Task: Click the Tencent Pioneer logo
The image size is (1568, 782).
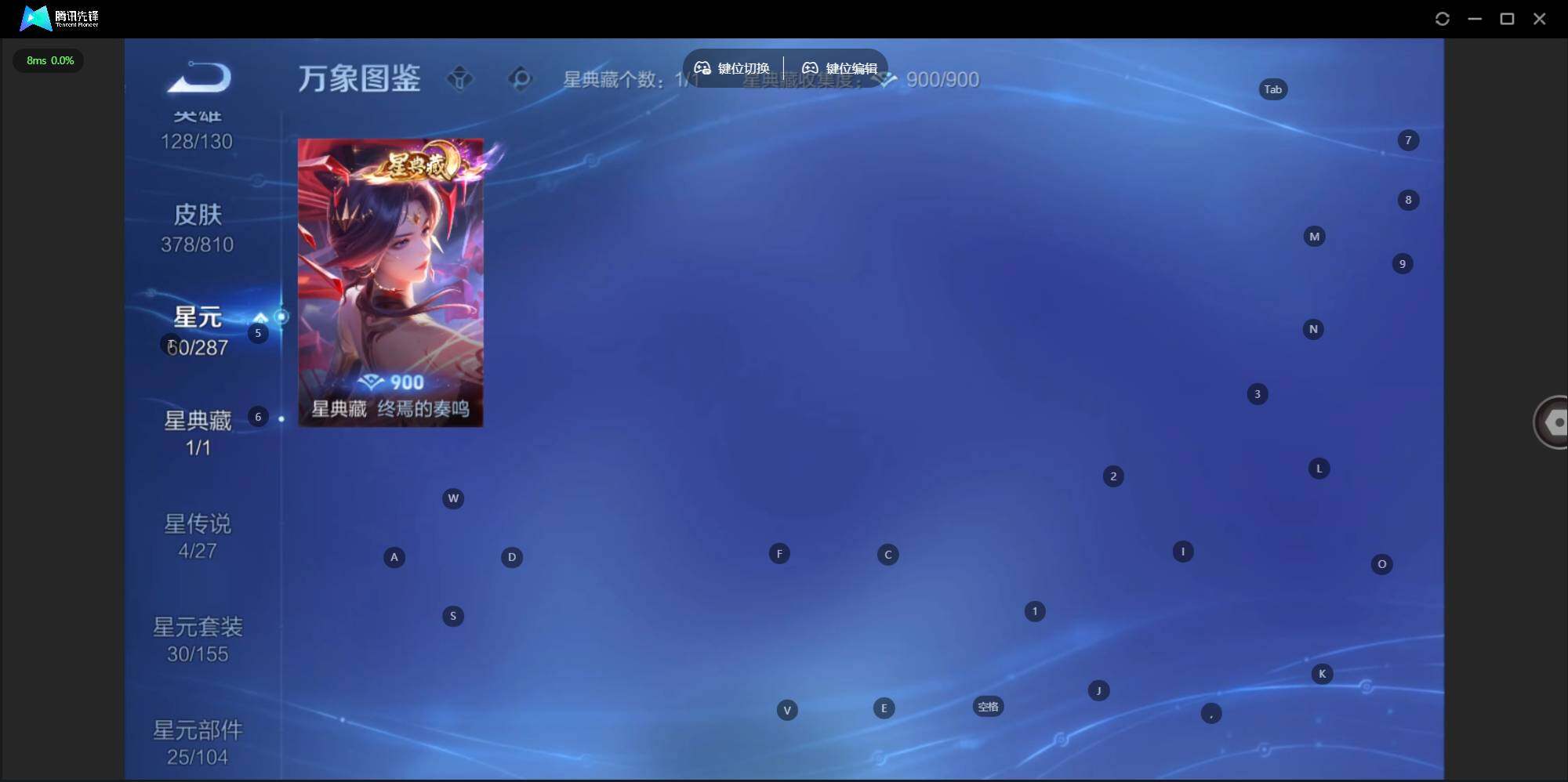Action: click(x=60, y=18)
